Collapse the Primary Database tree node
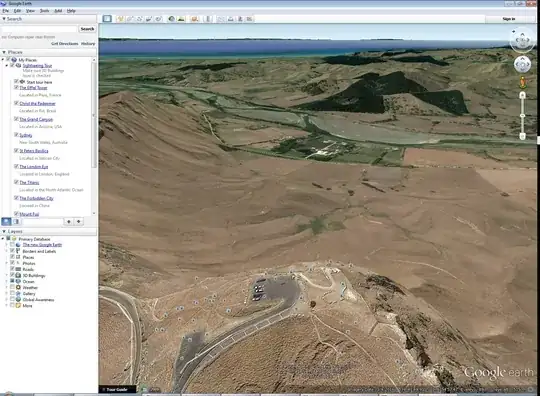 [x=3, y=238]
